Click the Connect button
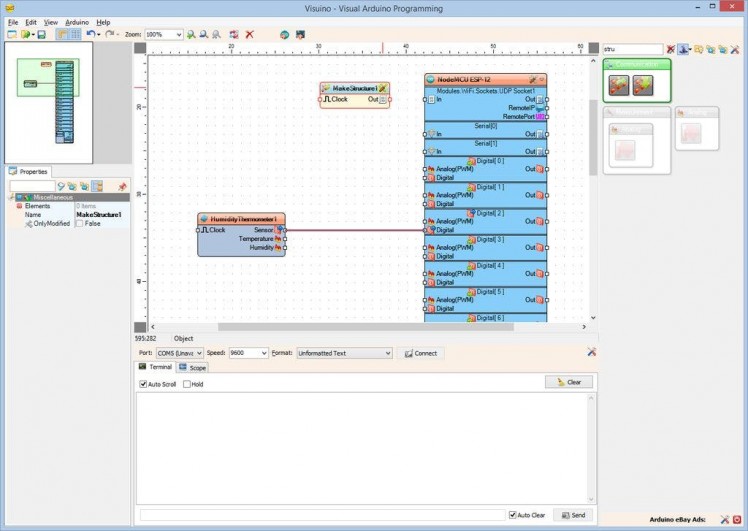The image size is (748, 531). (420, 353)
